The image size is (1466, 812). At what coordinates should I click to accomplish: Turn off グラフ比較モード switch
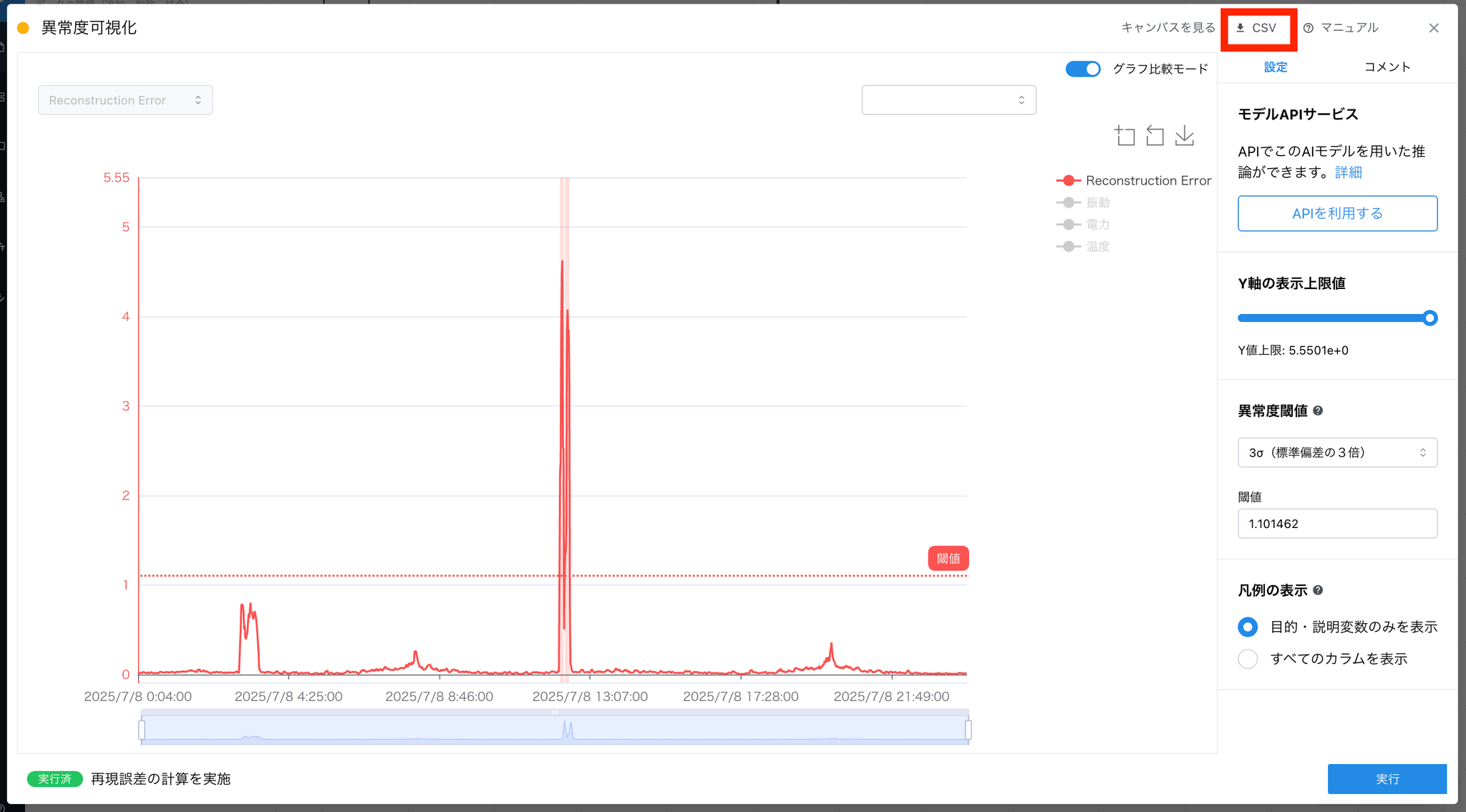point(1083,69)
